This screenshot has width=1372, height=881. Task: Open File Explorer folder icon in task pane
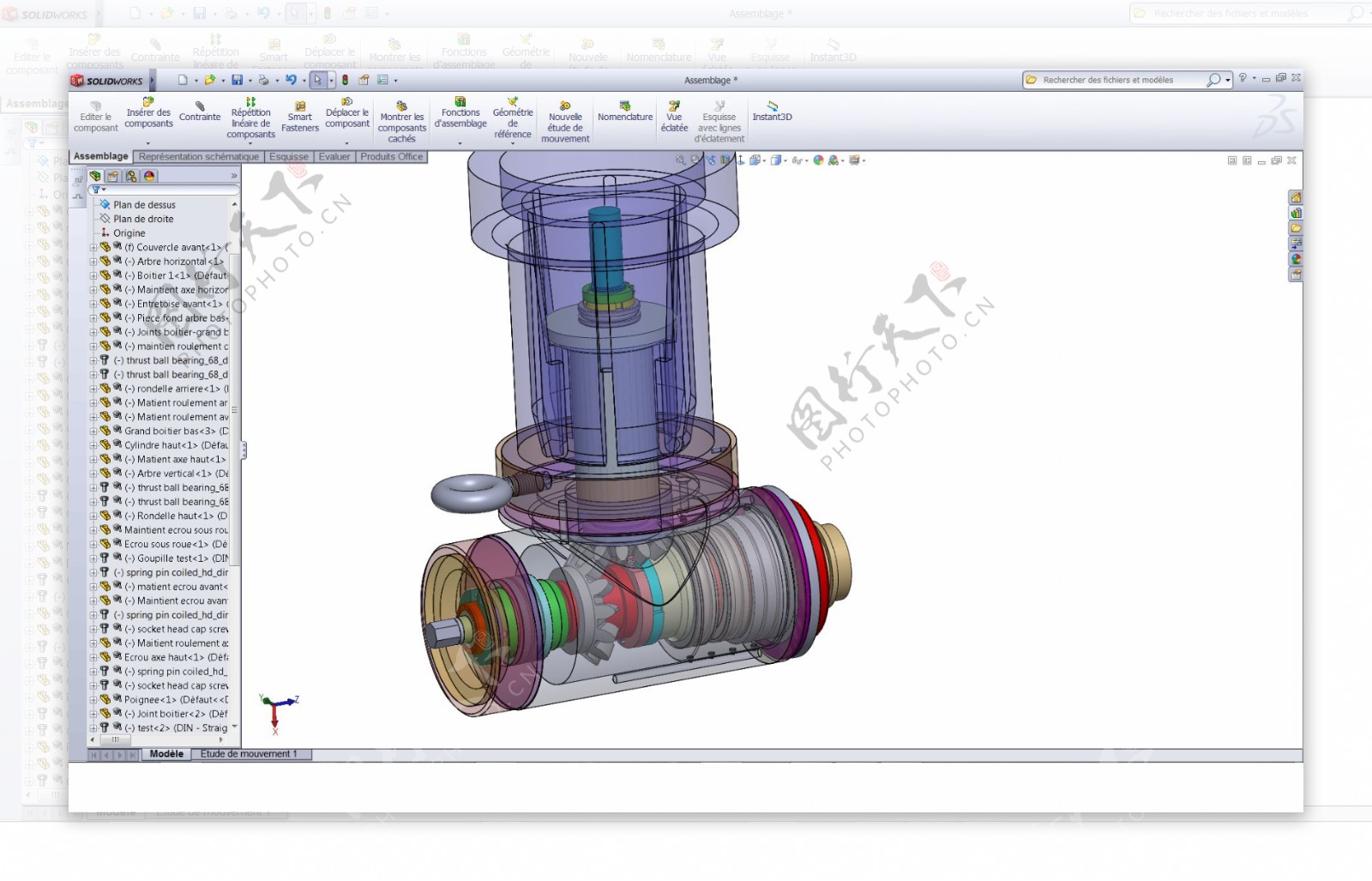coord(1296,228)
